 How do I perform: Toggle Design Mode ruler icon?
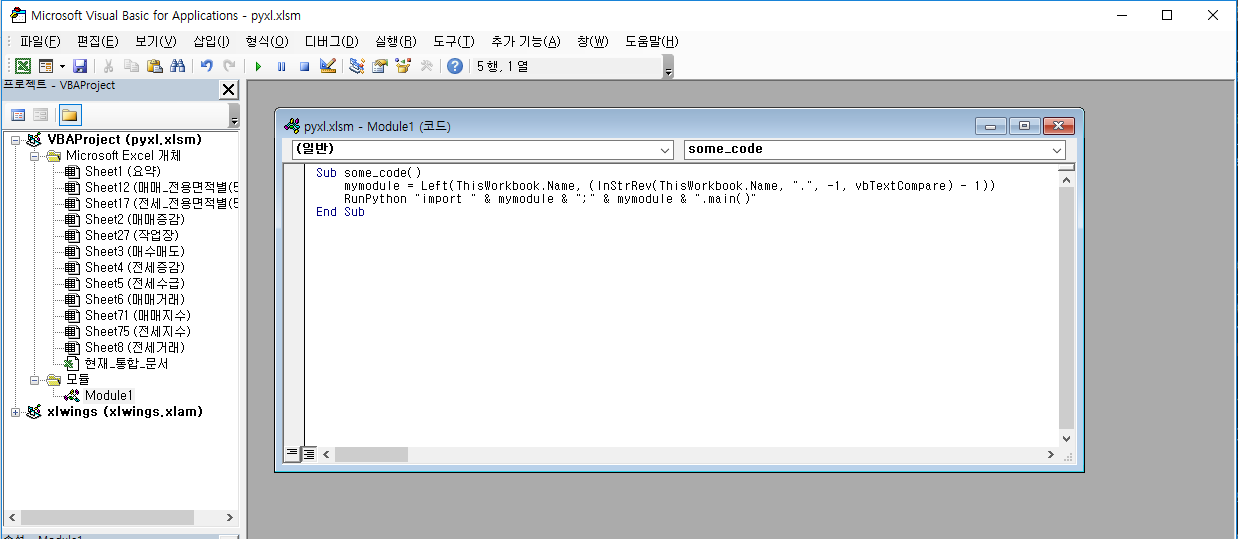click(327, 66)
